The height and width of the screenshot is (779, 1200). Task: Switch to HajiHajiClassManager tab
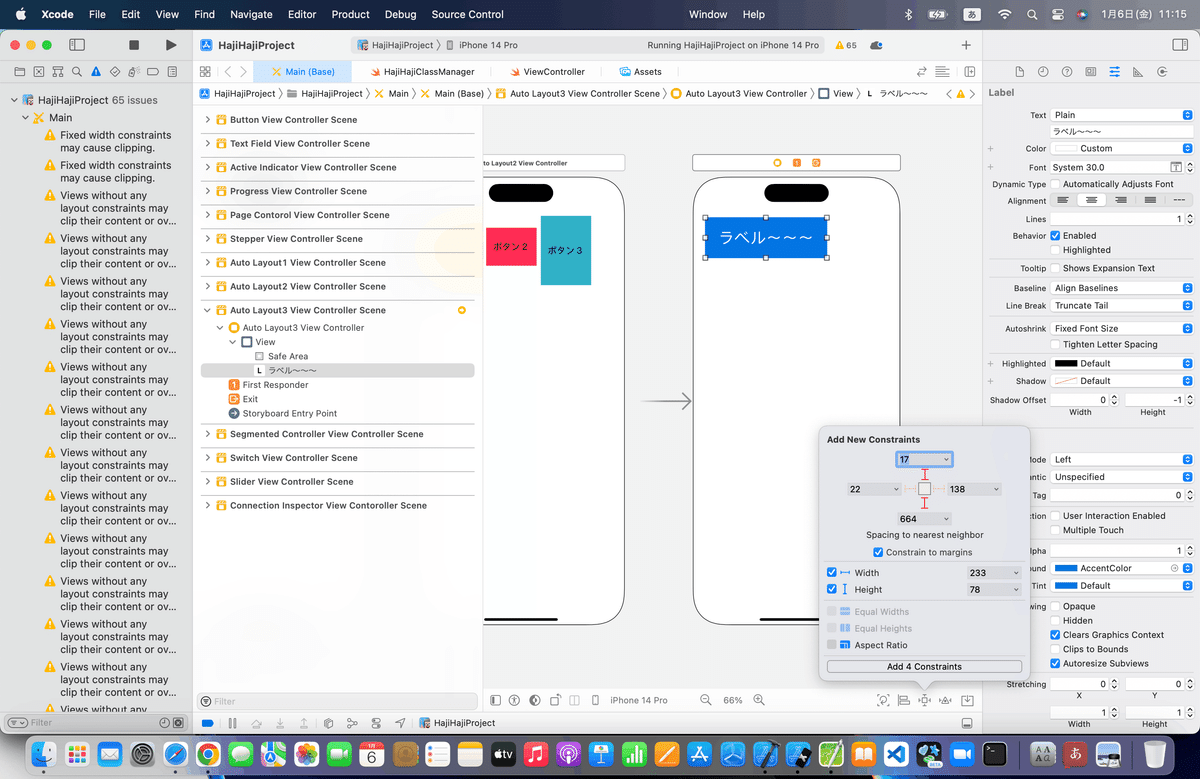(x=421, y=72)
